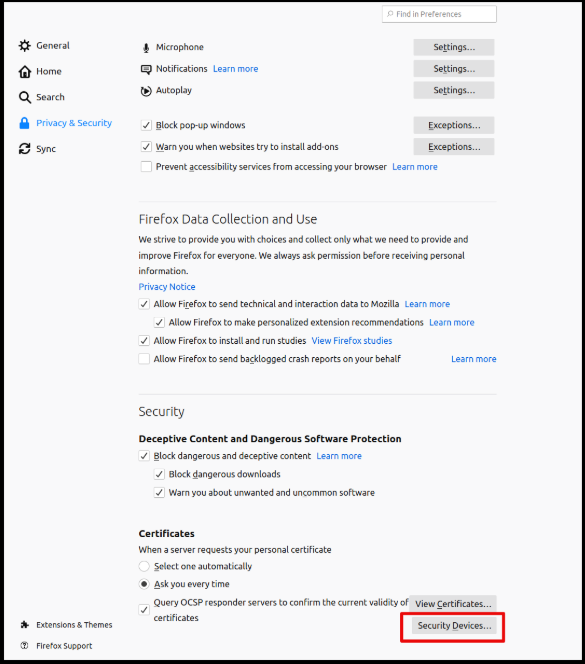Open General preferences gear icon
Screen dimensions: 585x664
pyautogui.click(x=25, y=46)
